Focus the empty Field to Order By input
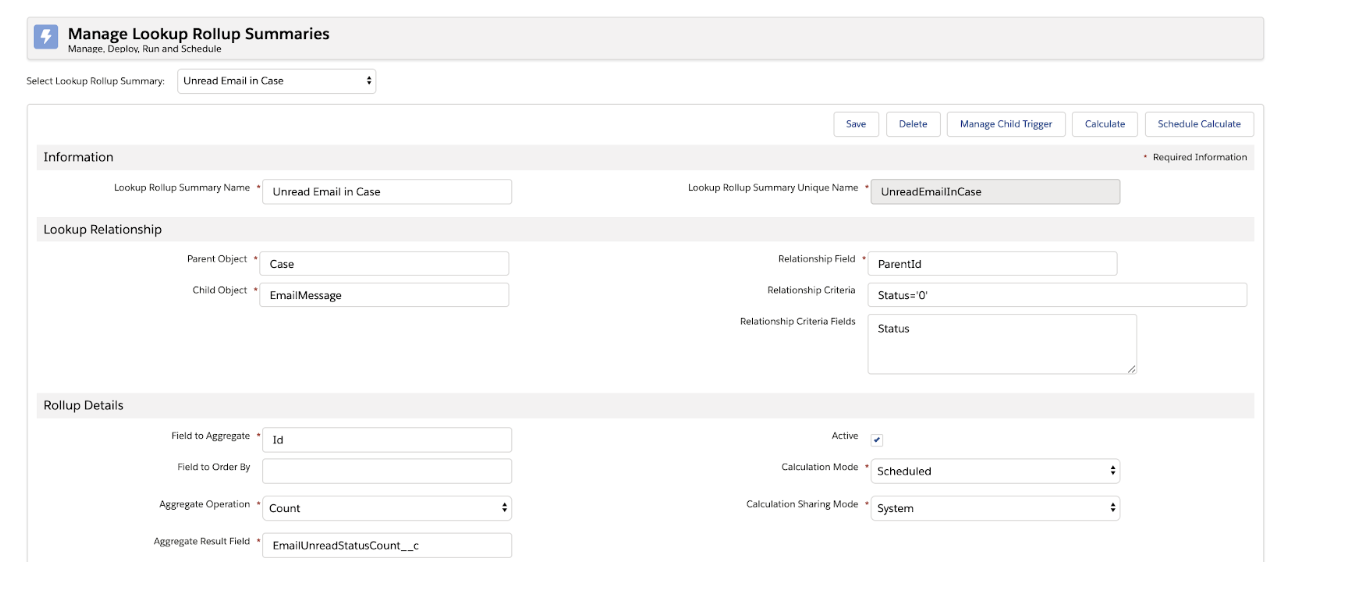Screen dimensions: 1358x604 click(387, 471)
